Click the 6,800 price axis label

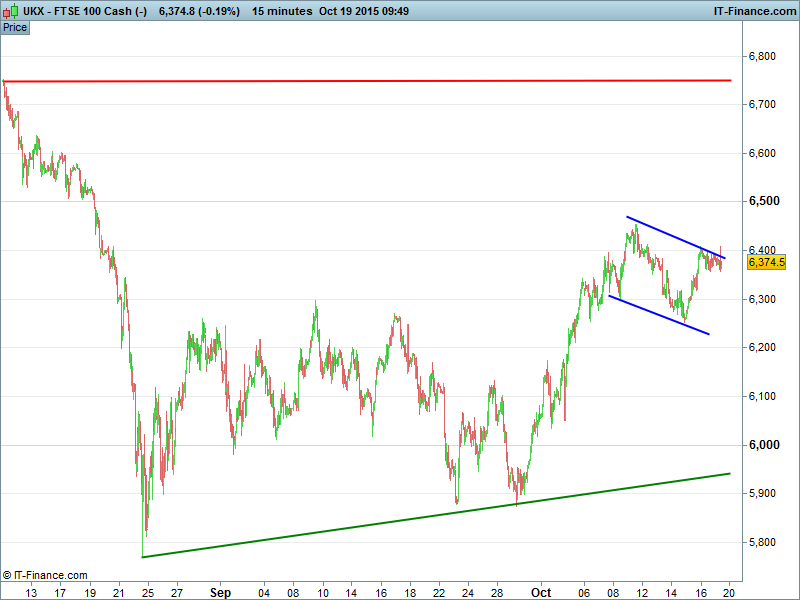click(764, 56)
